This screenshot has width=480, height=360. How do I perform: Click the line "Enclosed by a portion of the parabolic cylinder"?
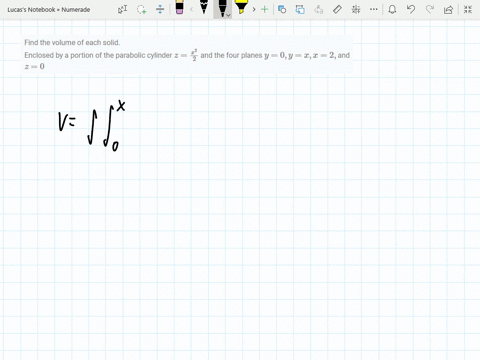point(98,55)
